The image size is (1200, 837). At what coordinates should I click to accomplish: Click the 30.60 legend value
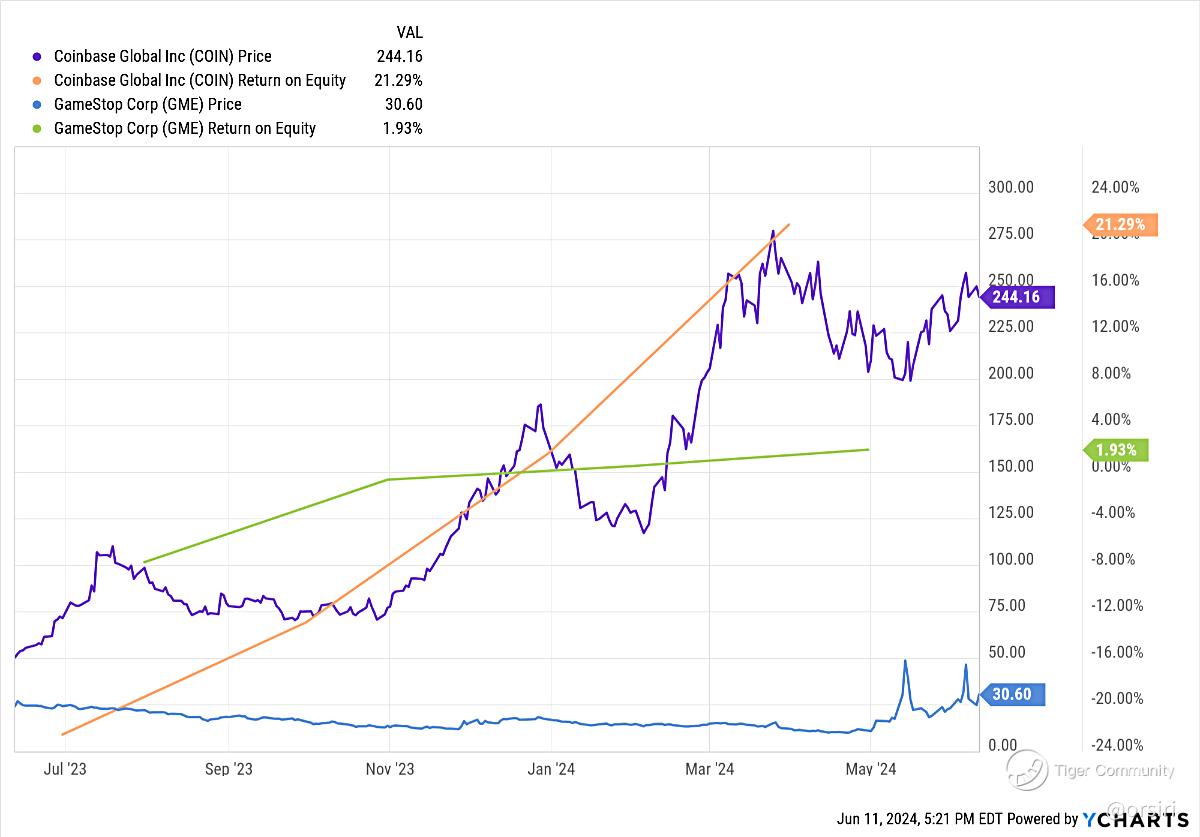pos(404,105)
